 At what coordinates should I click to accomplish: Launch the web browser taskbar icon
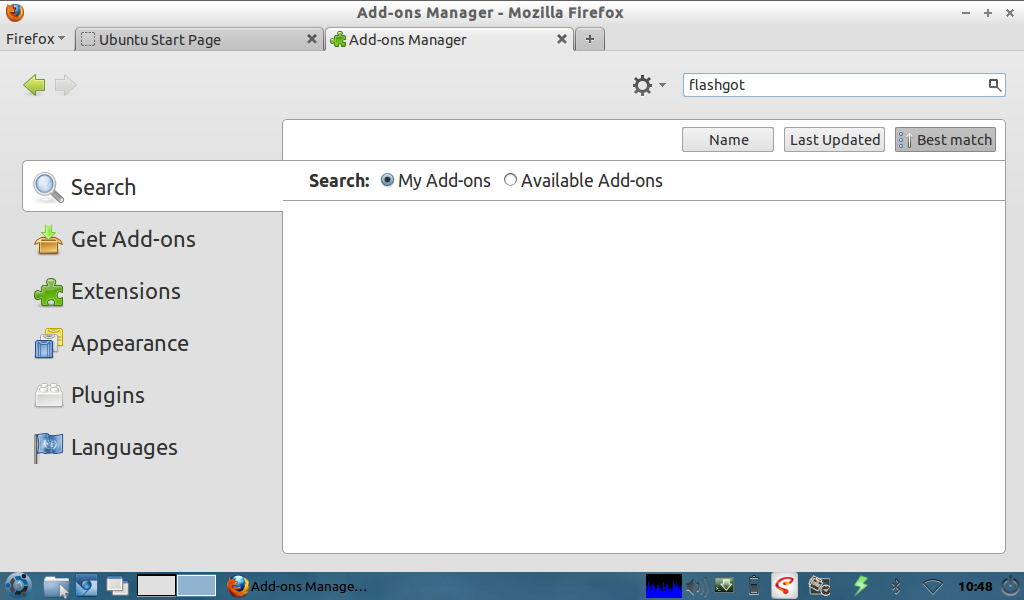[86, 586]
